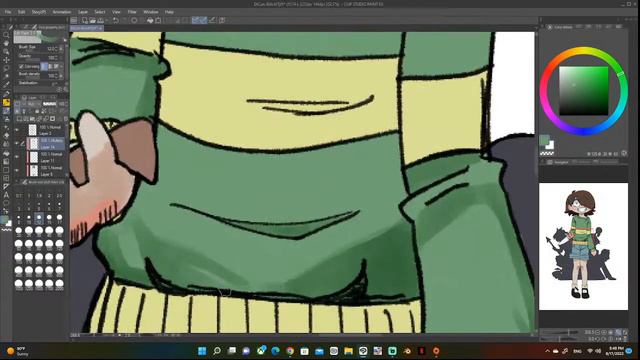Screen dimensions: 640x360
Task: Toggle the highlighted snap to special ruler icon
Action: pos(203,20)
